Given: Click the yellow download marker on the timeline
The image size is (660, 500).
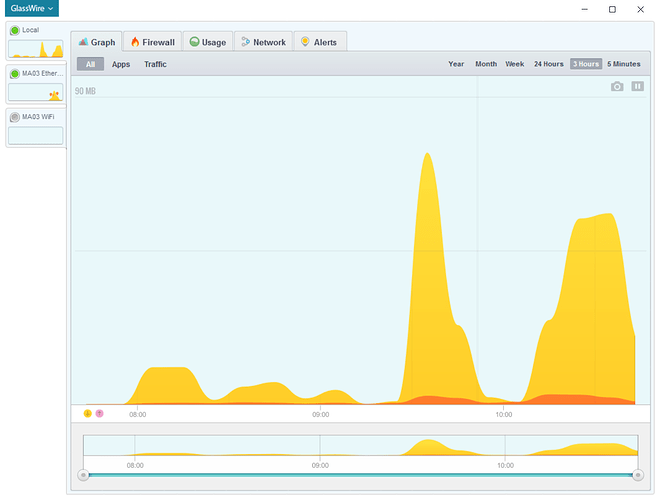Looking at the screenshot, I should 88,413.
